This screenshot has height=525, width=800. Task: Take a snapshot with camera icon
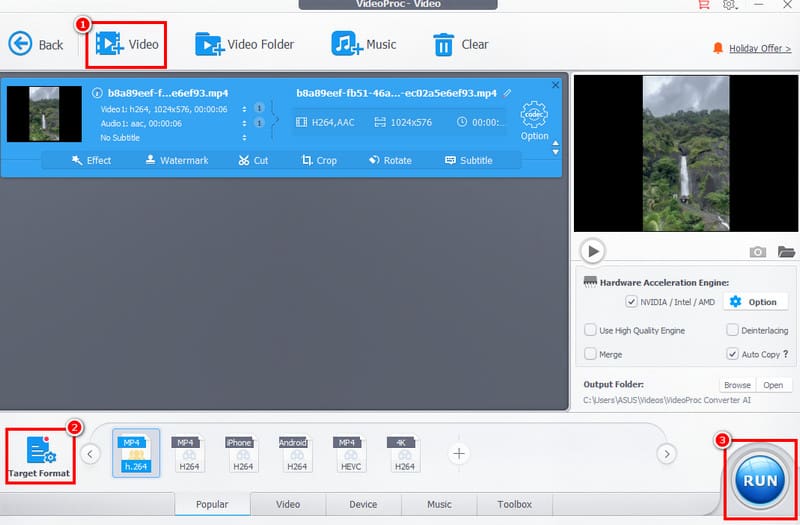coord(758,252)
